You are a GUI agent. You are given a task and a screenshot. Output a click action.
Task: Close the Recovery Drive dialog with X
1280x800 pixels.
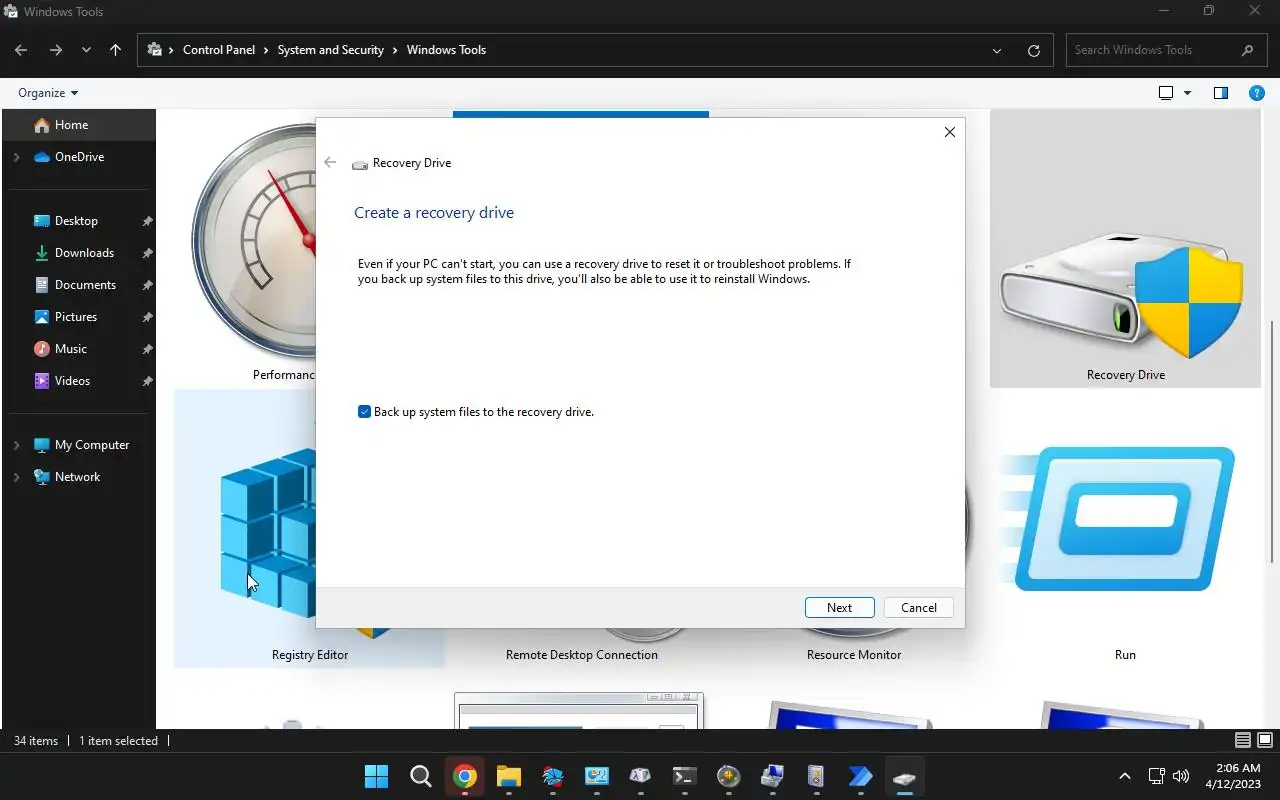pos(950,132)
